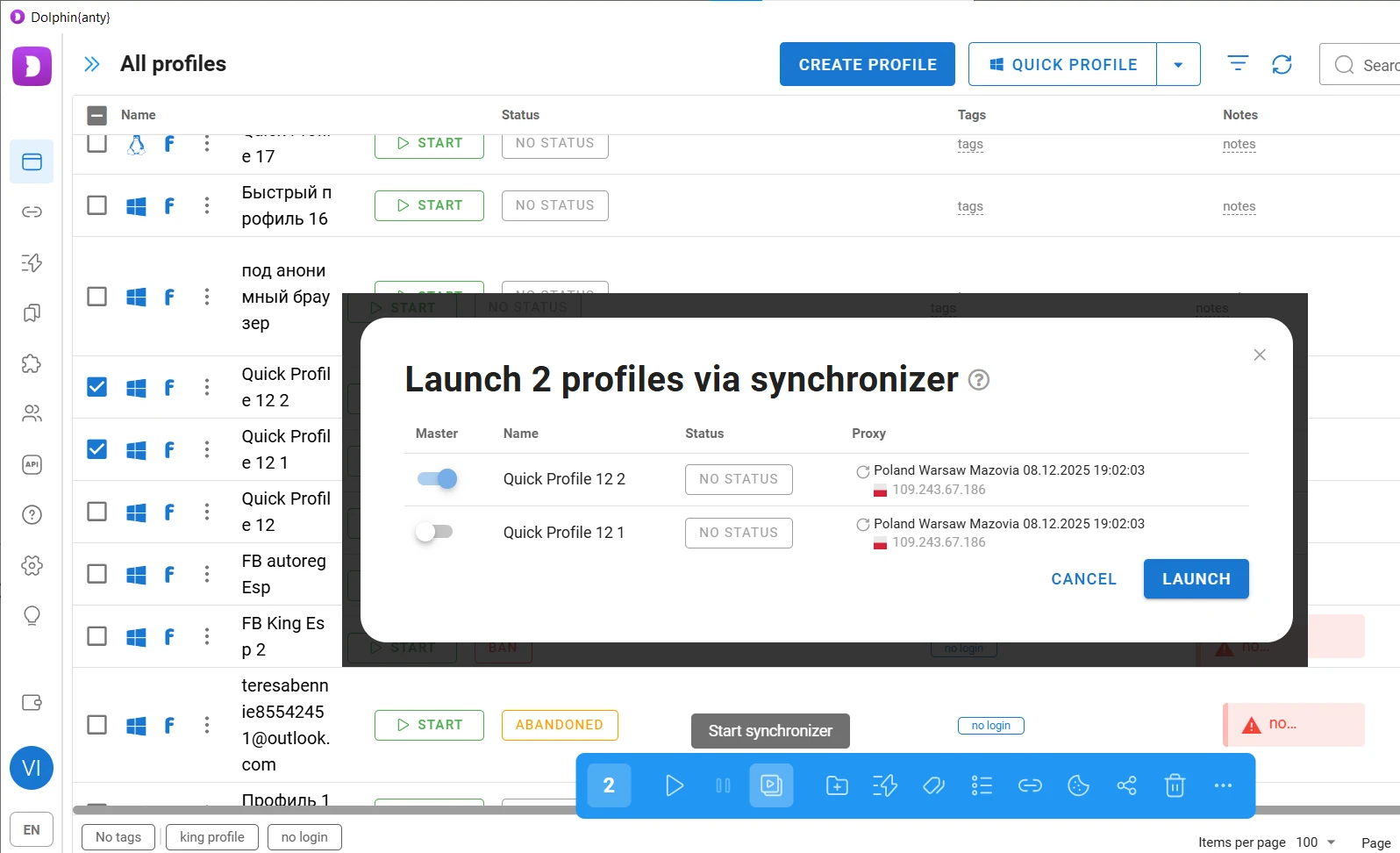Viewport: 1400px width, 853px height.
Task: Open status of Quick Profile 12 2 in dialog
Action: pos(739,479)
